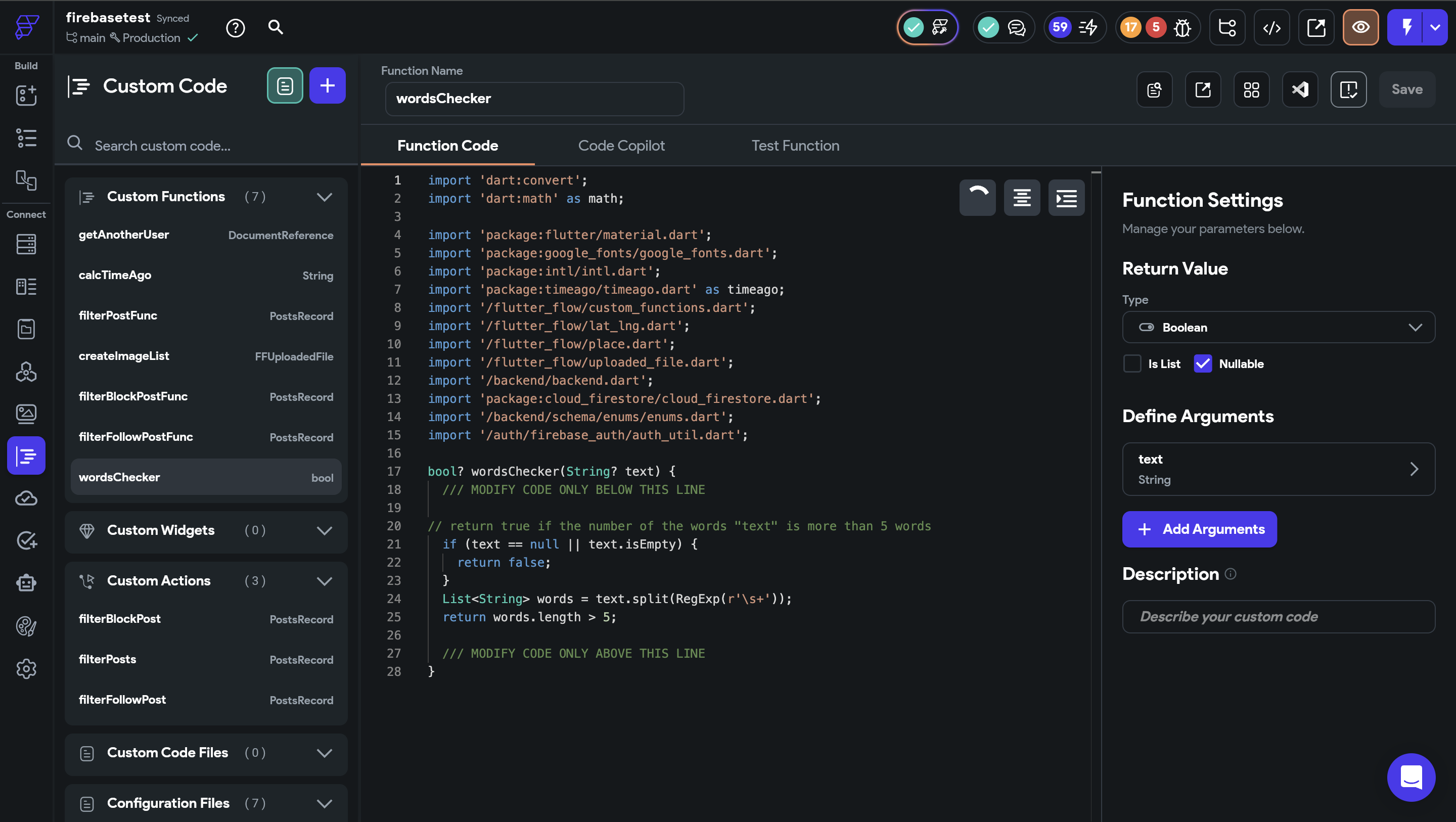Uncheck the Nullable checkbox
The width and height of the screenshot is (1456, 822).
click(1203, 363)
